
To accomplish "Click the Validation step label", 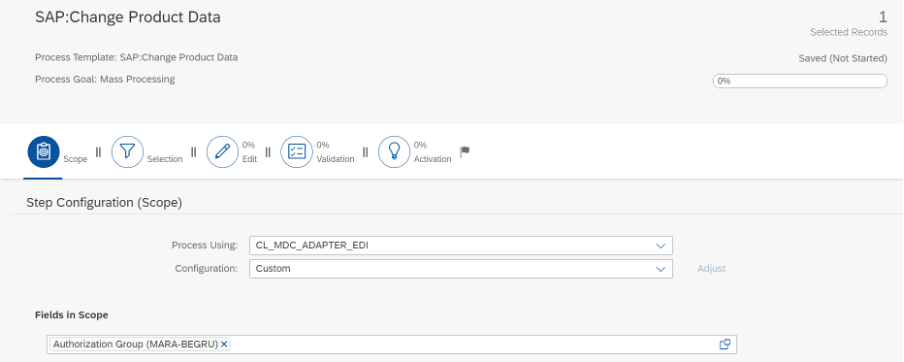I will click(335, 159).
